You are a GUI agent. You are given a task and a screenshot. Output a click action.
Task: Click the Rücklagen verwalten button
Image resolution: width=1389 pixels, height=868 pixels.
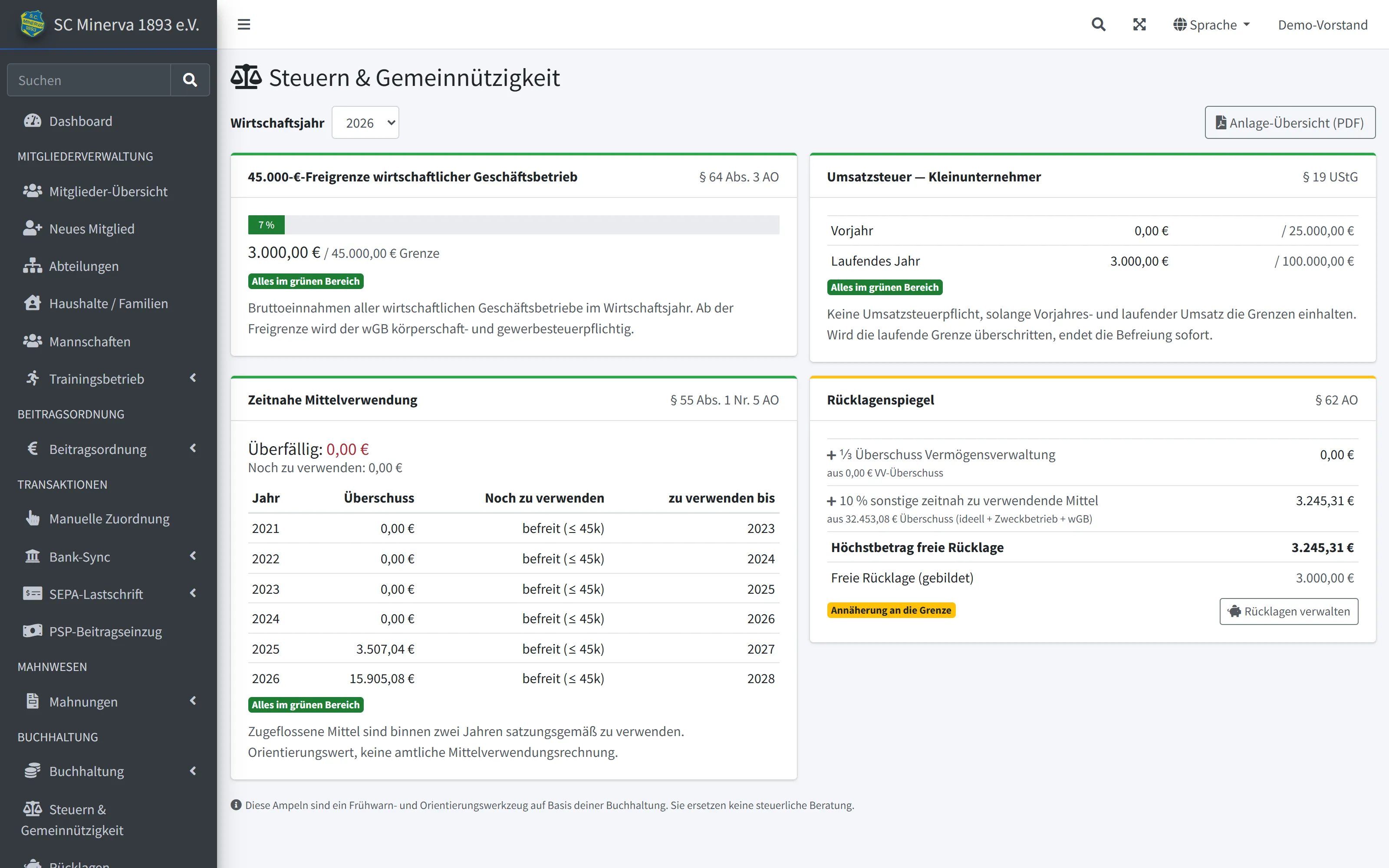(1289, 612)
